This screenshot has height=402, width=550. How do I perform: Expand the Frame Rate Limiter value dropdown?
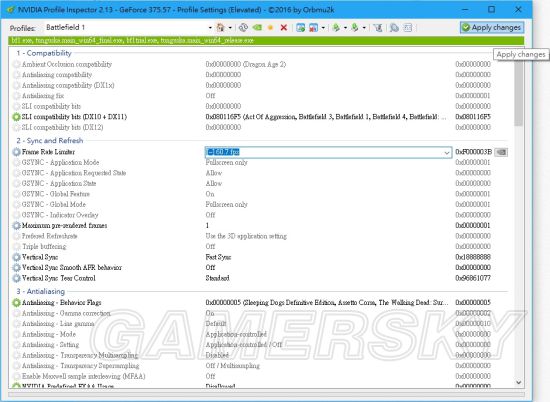click(x=447, y=152)
